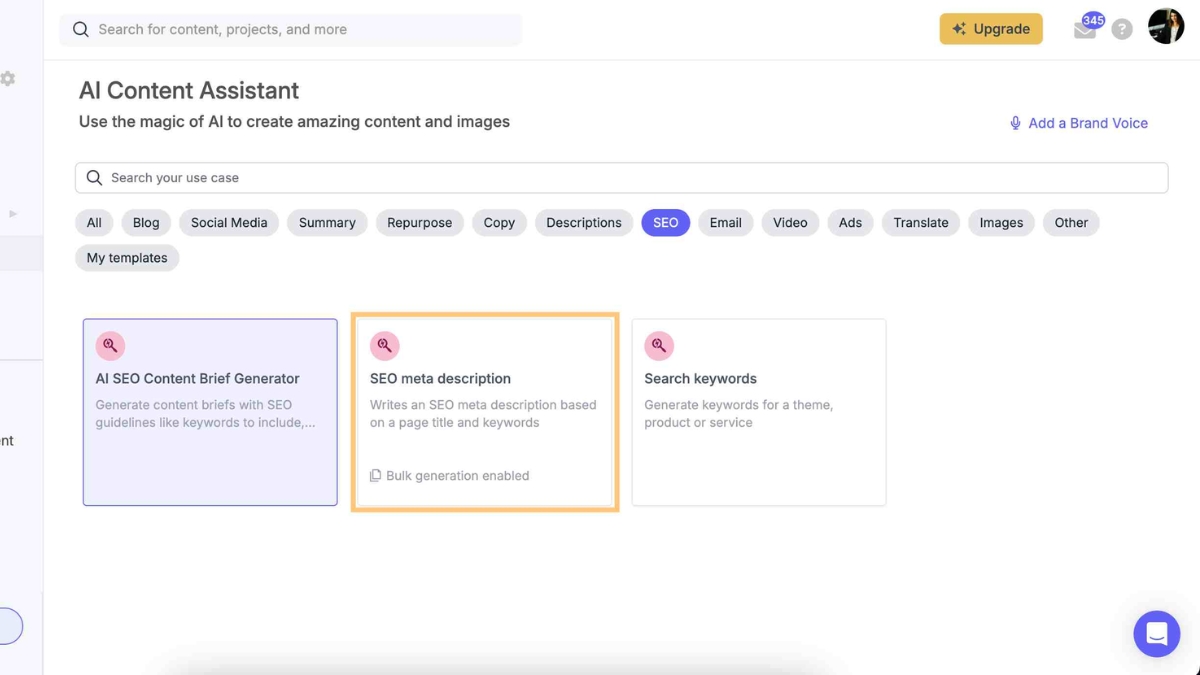Click the search magnifier in the top bar
Screen dimensions: 1200x675
point(80,29)
